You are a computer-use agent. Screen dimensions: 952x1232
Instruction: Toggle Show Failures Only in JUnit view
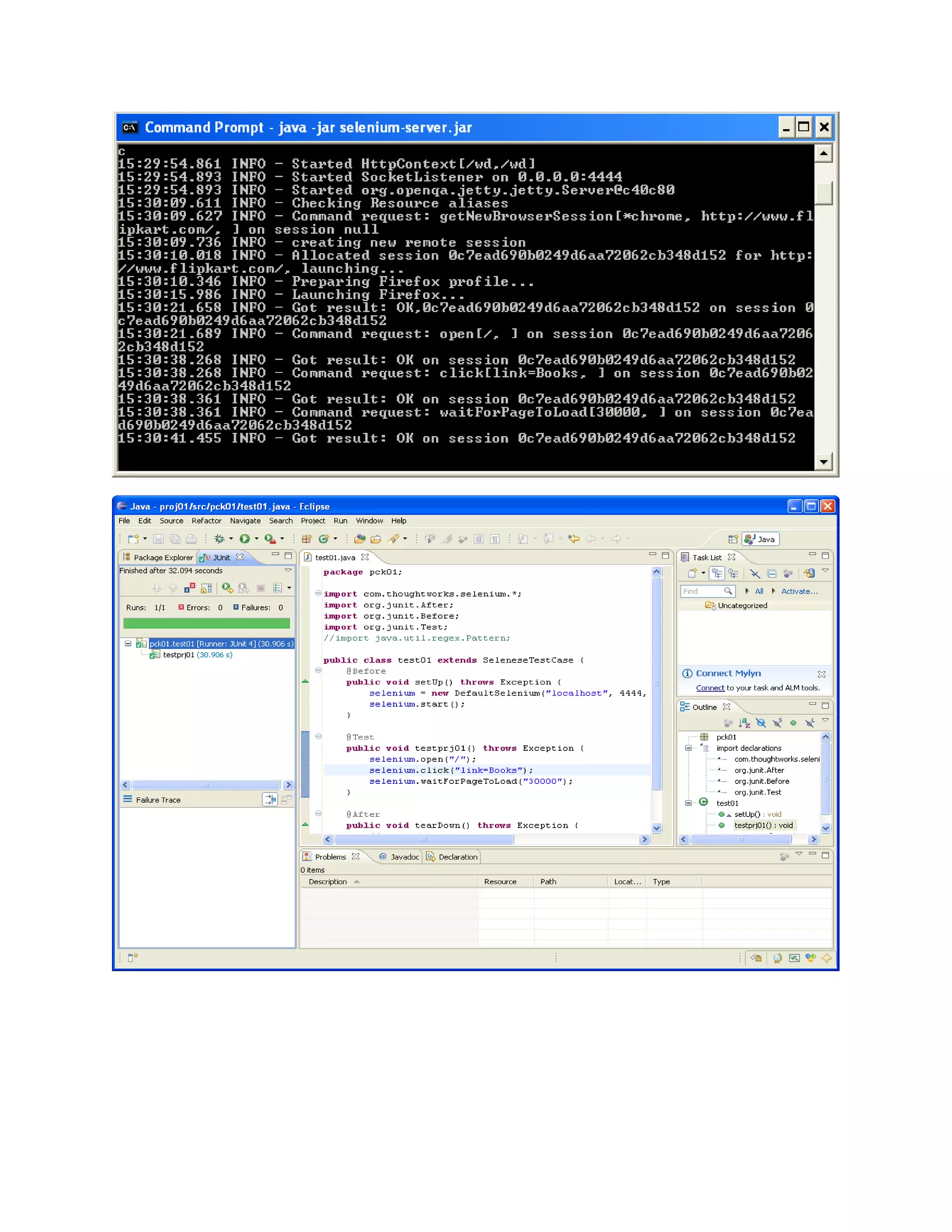190,588
